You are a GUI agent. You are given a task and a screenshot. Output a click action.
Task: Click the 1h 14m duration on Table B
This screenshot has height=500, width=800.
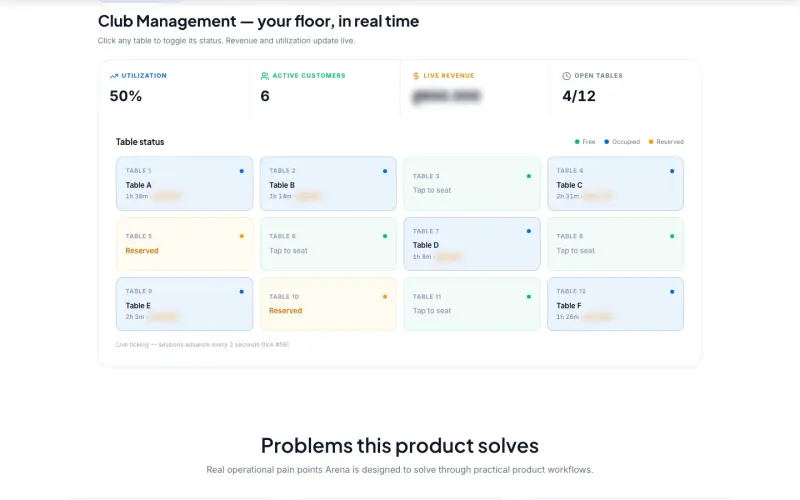click(x=280, y=196)
